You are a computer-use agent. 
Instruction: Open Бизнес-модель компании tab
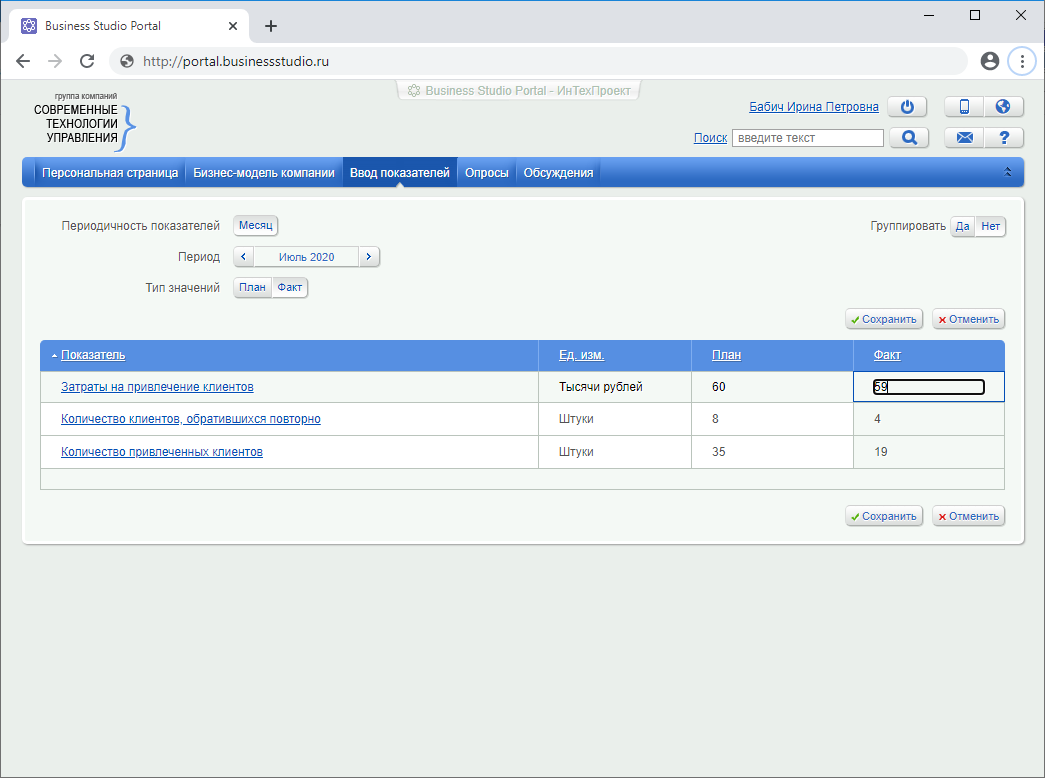pyautogui.click(x=264, y=173)
